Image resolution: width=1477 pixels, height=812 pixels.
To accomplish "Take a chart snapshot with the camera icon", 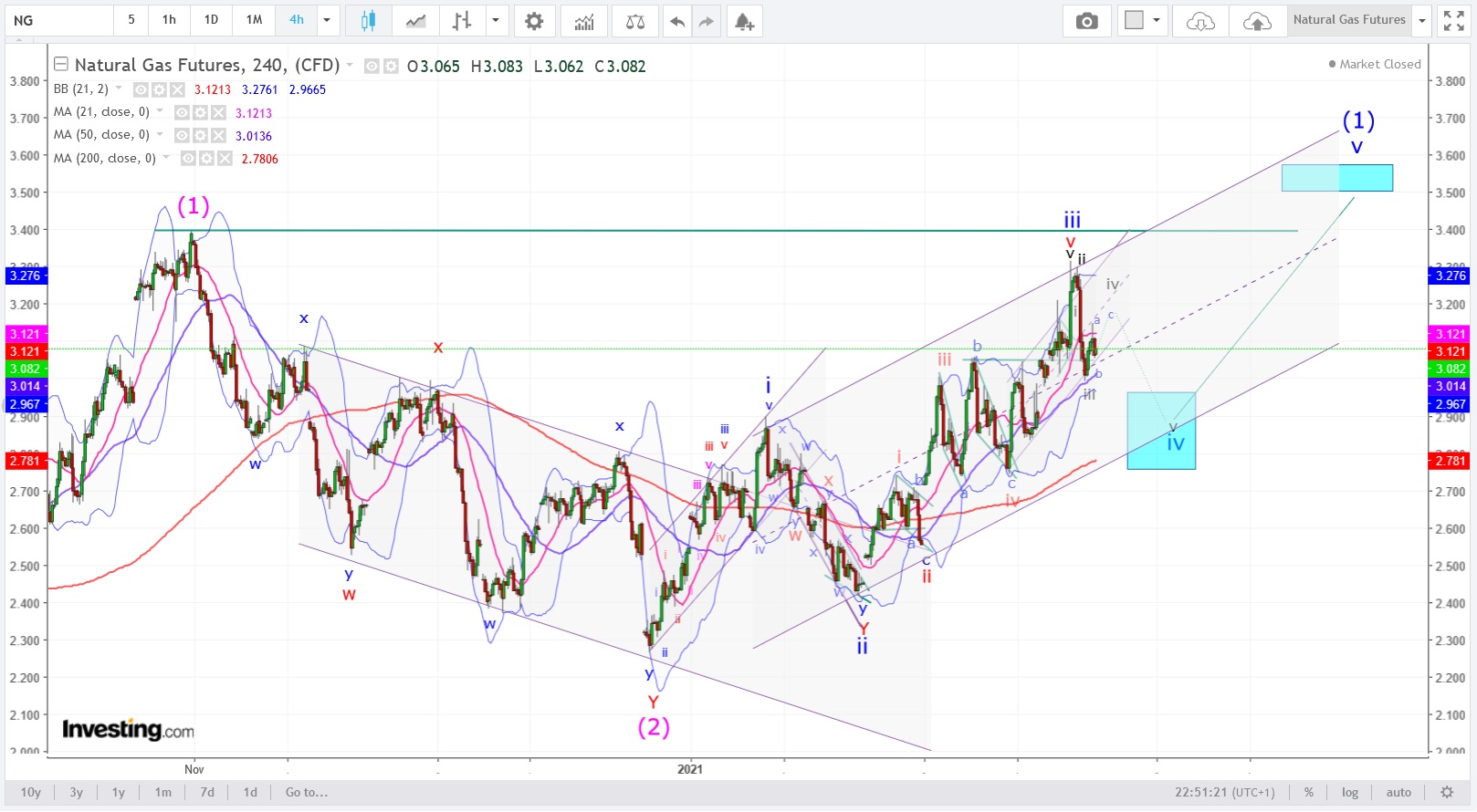I will (x=1086, y=21).
